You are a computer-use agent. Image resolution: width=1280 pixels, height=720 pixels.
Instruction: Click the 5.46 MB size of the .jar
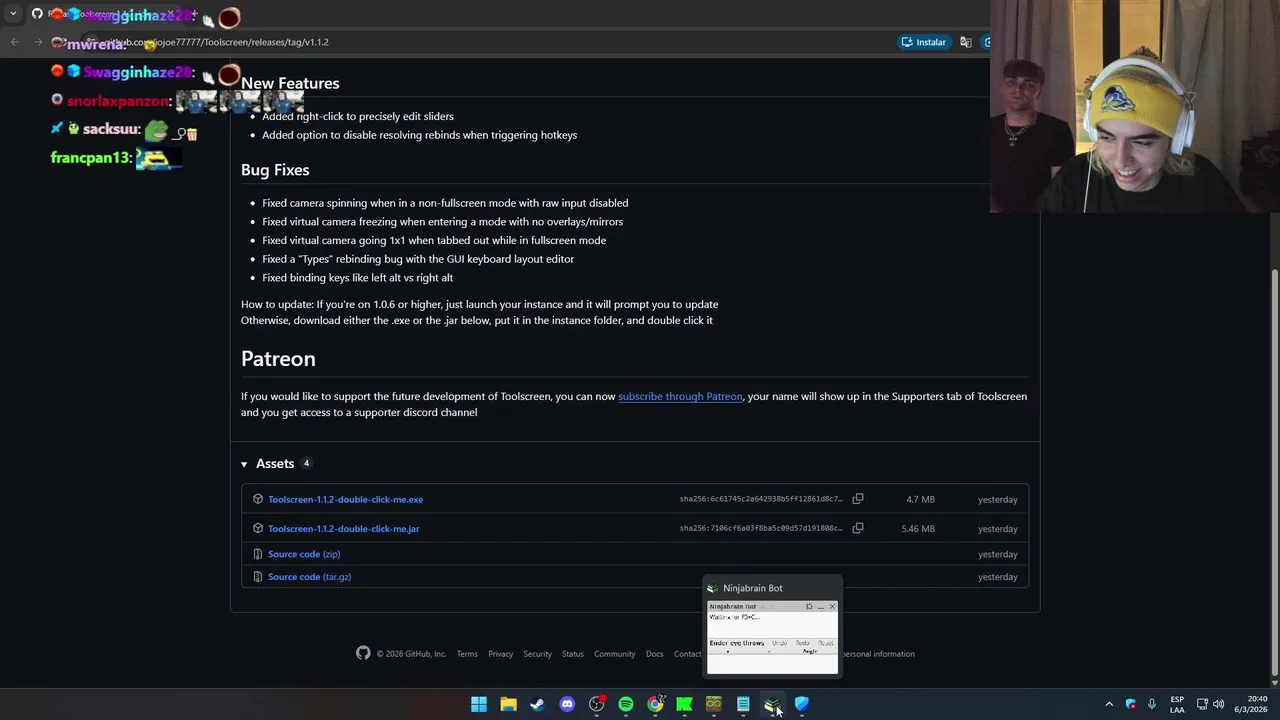[x=918, y=528]
